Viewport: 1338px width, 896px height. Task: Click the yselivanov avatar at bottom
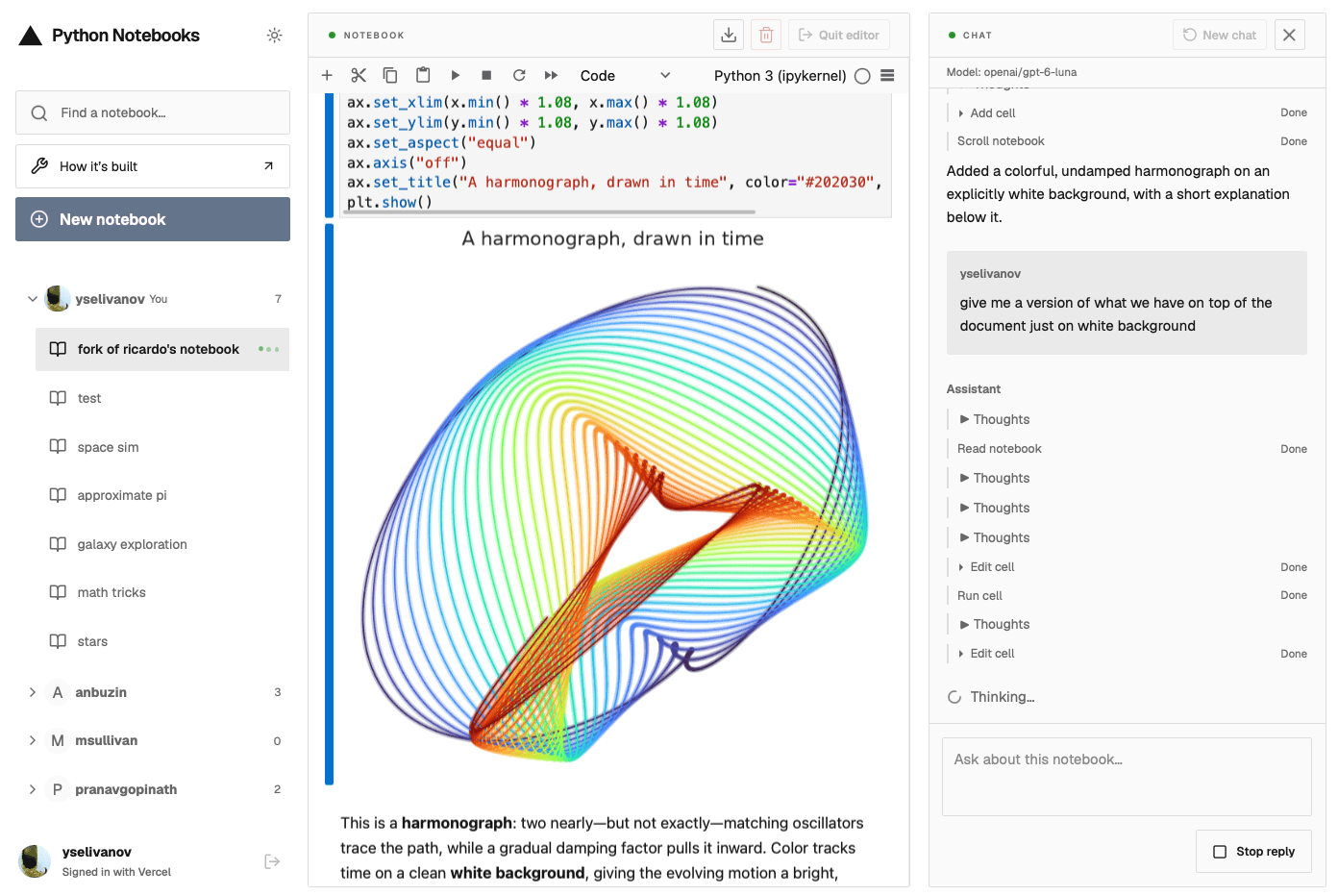35,861
